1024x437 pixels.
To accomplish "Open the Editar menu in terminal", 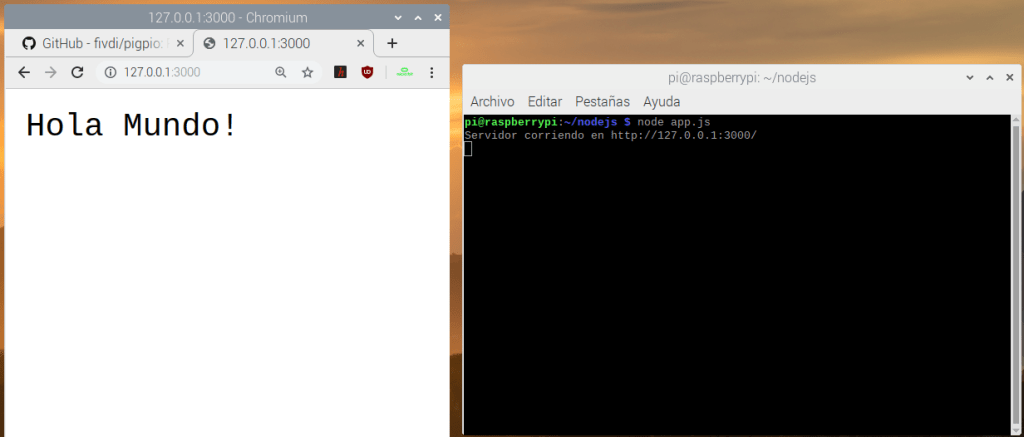I will pos(544,101).
